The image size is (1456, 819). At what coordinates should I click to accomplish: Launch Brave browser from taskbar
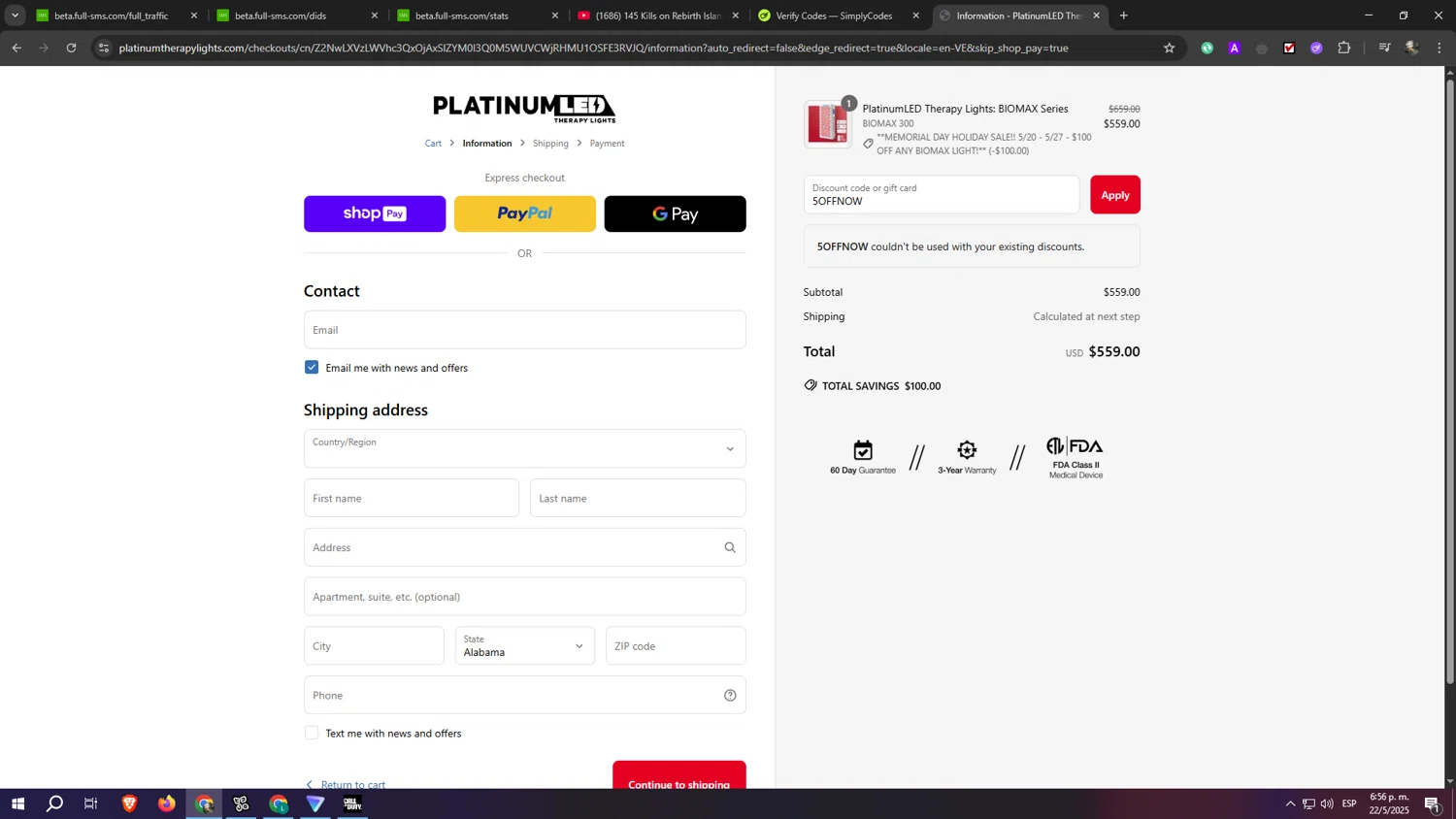[129, 803]
